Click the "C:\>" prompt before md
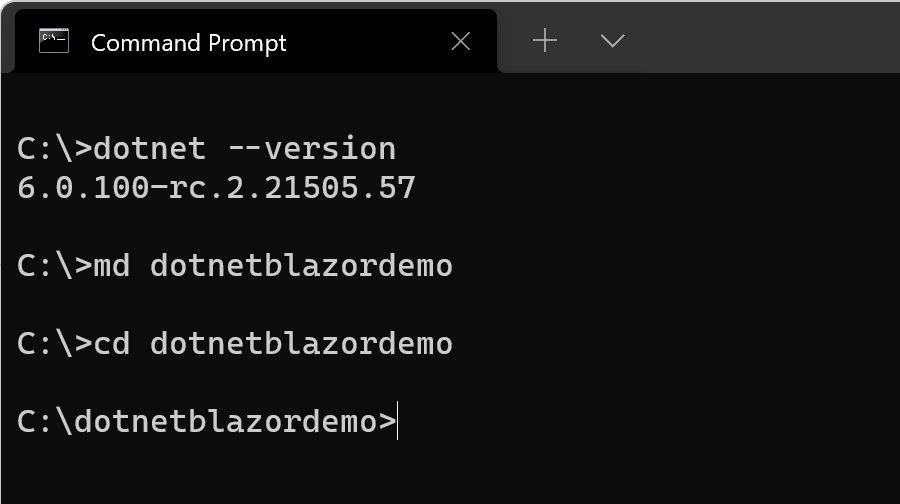This screenshot has height=504, width=900. pyautogui.click(x=54, y=266)
